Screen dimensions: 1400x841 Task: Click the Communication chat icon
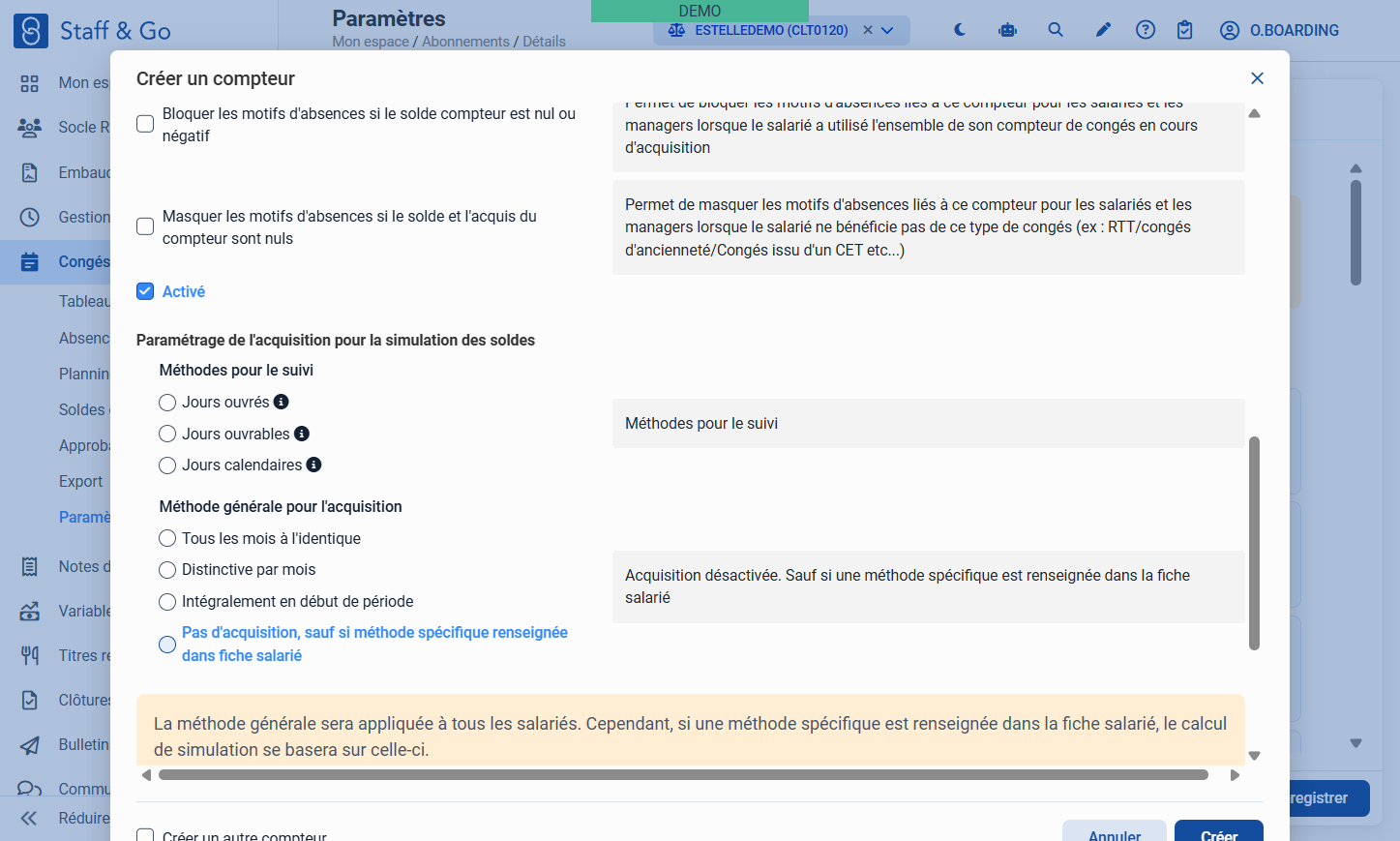(30, 789)
